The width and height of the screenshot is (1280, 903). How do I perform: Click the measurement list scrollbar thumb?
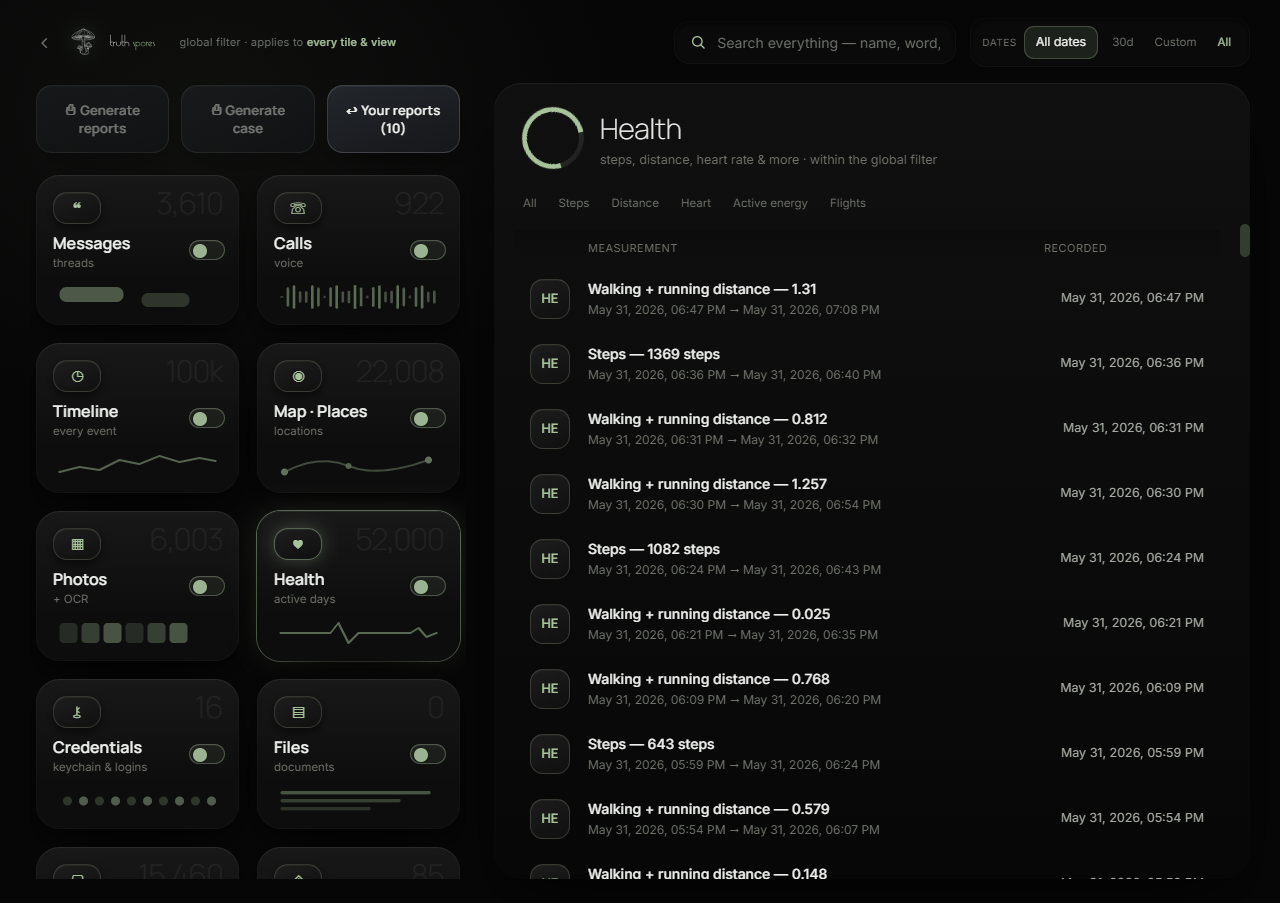pyautogui.click(x=1245, y=240)
